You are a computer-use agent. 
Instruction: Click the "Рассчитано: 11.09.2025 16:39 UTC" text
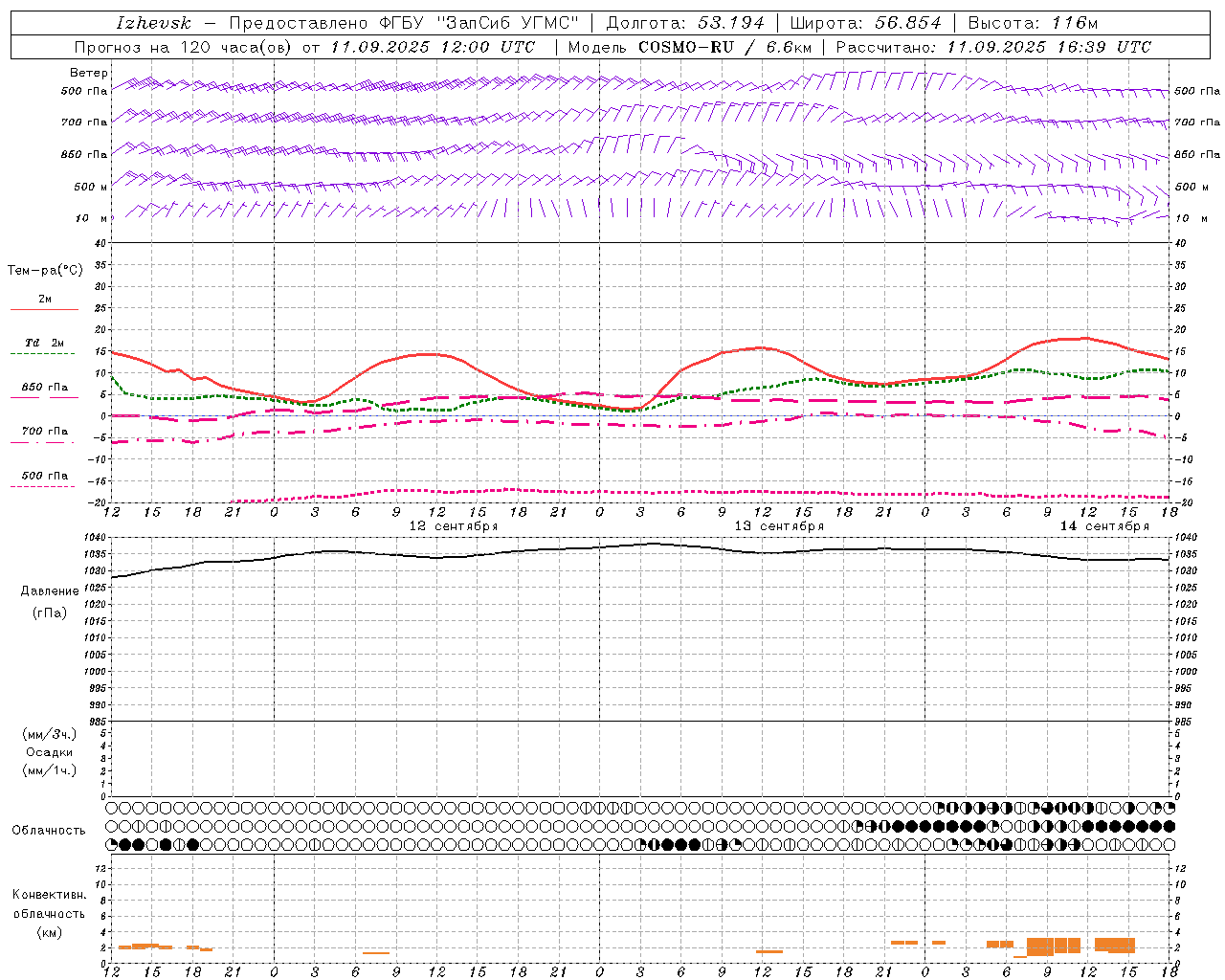993,47
